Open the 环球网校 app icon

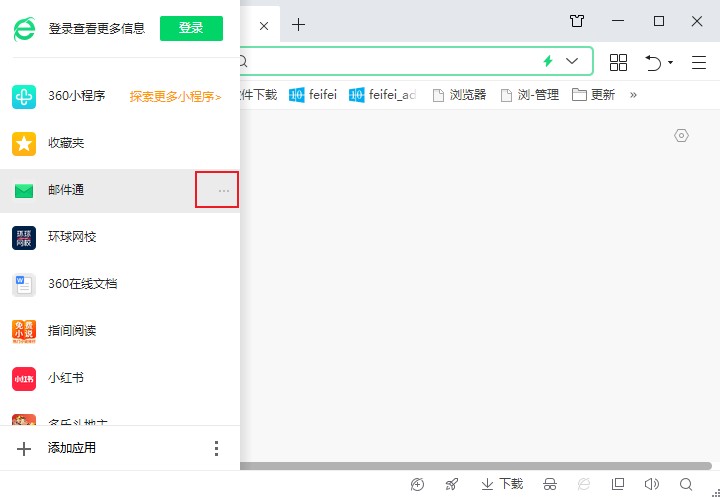coord(24,237)
